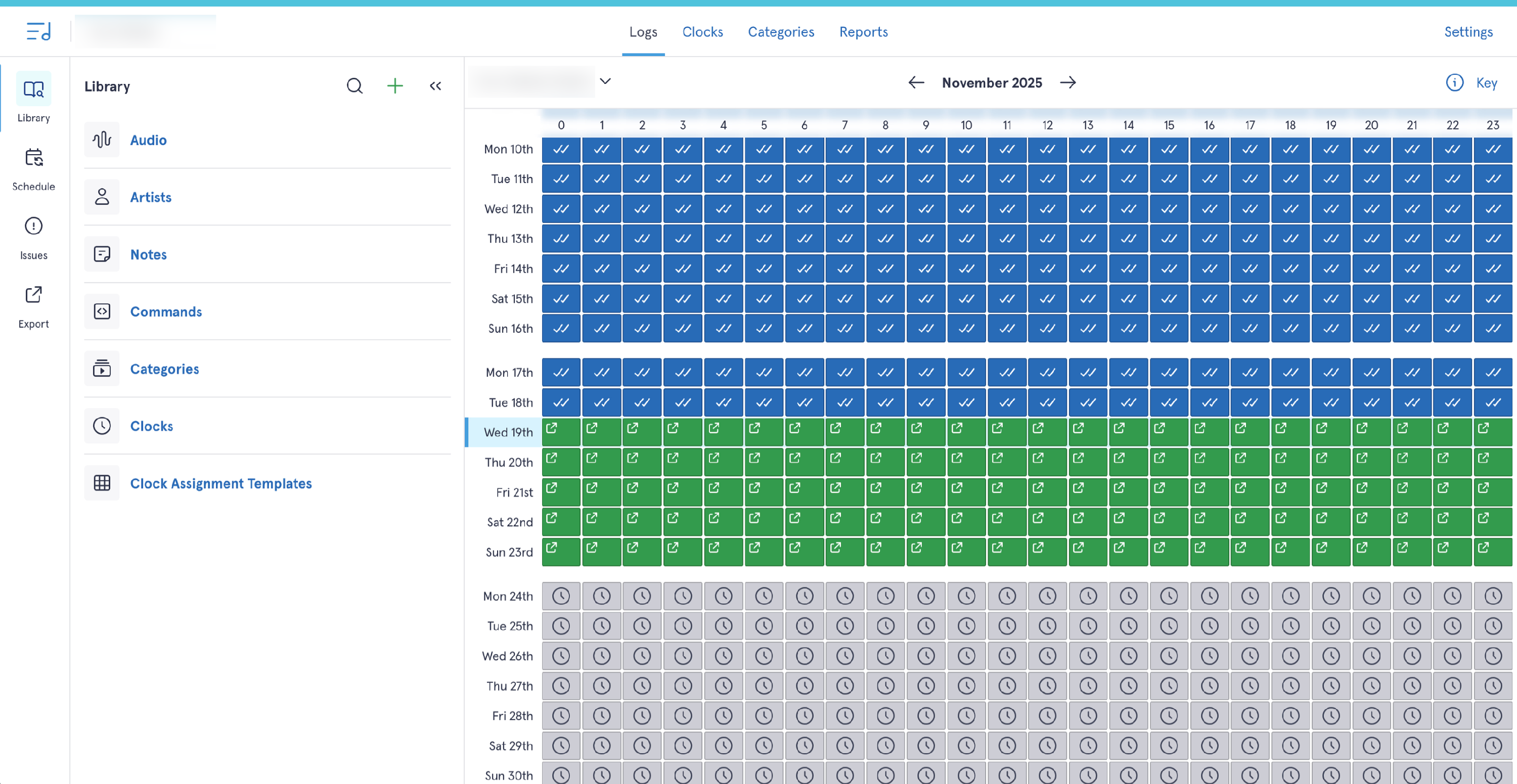Screen dimensions: 1517x784
Task: Open the Library search icon
Action: coord(354,86)
